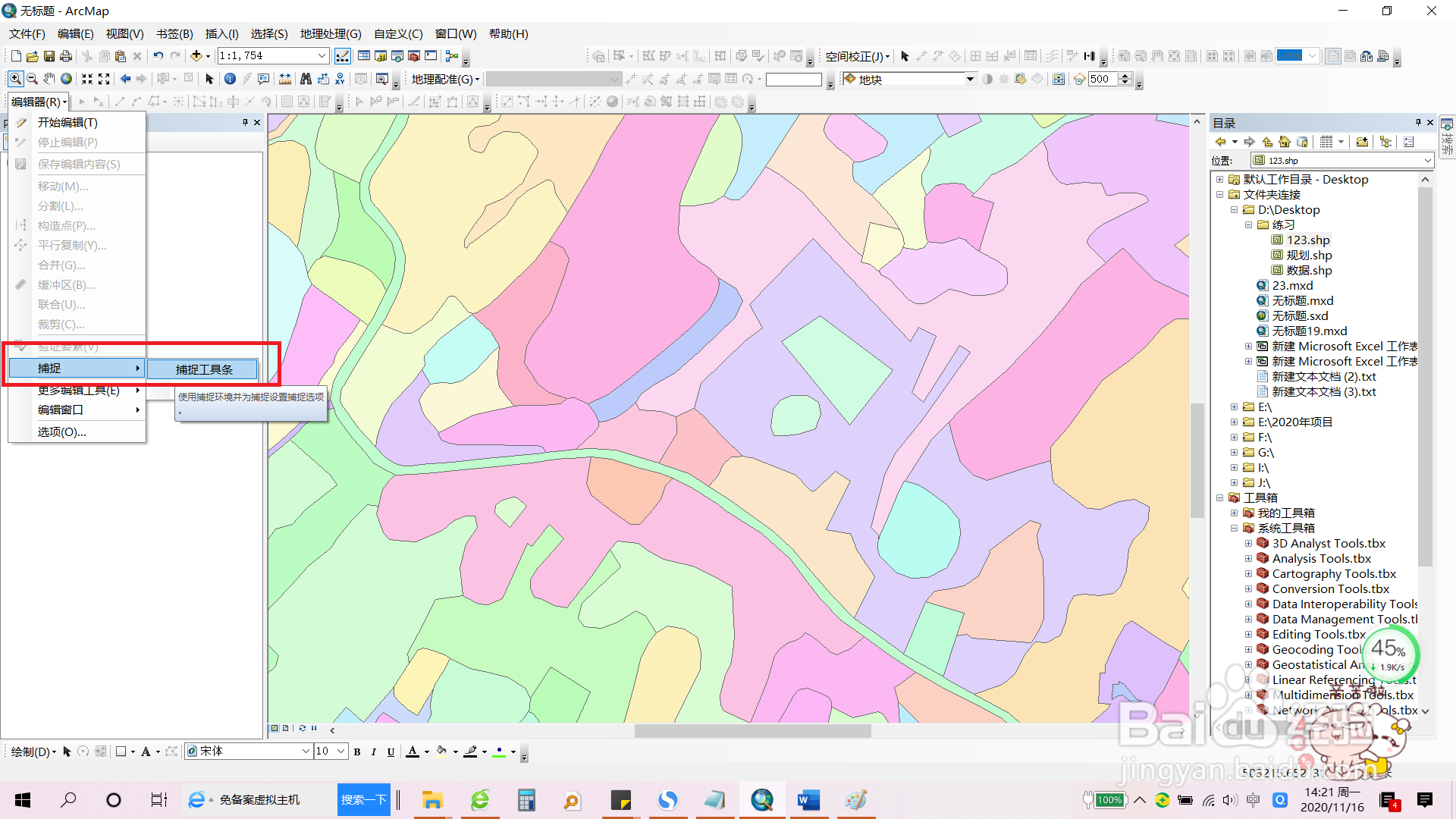1456x819 pixels.
Task: Open the Find binoculars tool
Action: (x=306, y=79)
